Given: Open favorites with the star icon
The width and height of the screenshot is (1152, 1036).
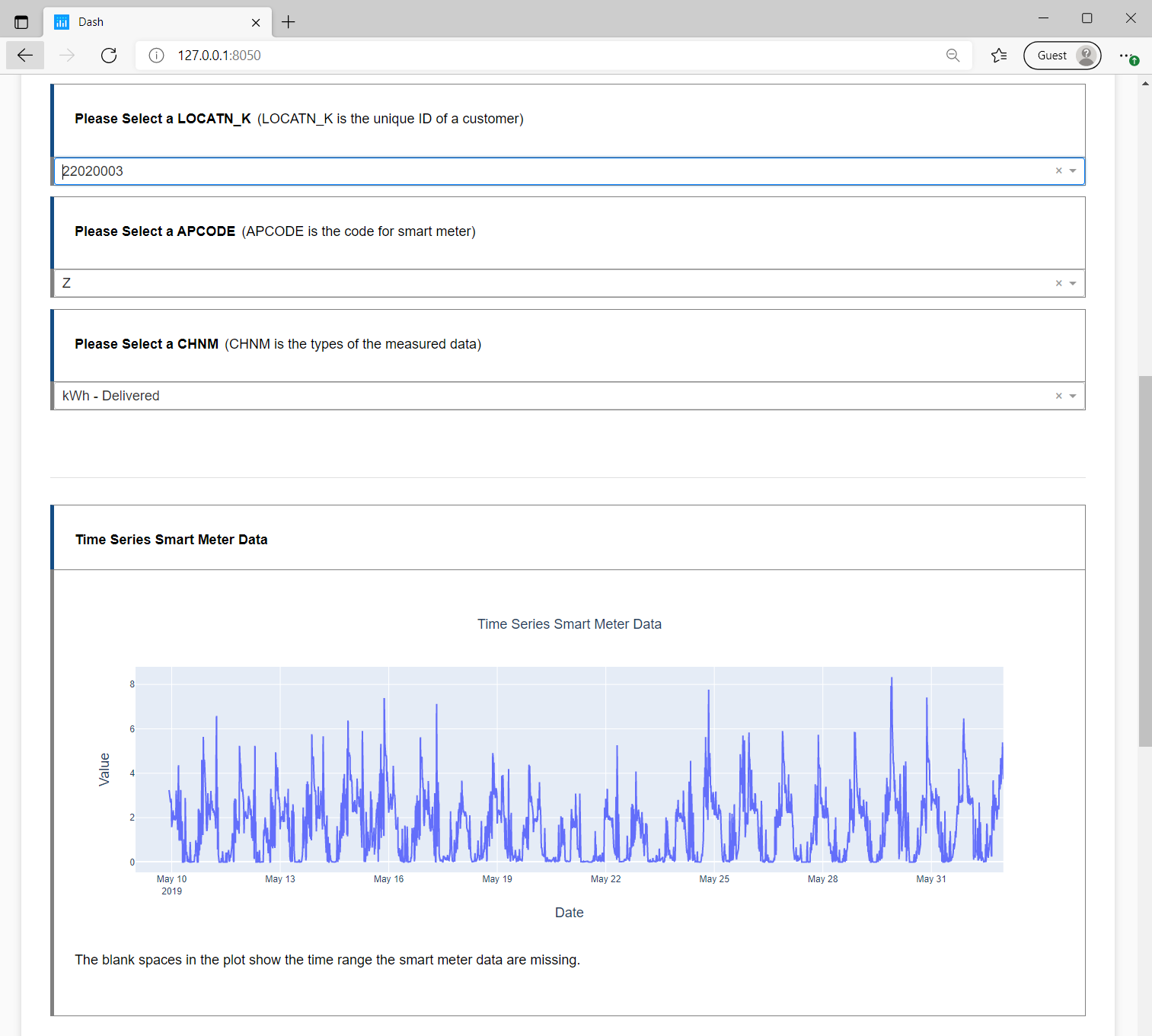Looking at the screenshot, I should point(999,55).
